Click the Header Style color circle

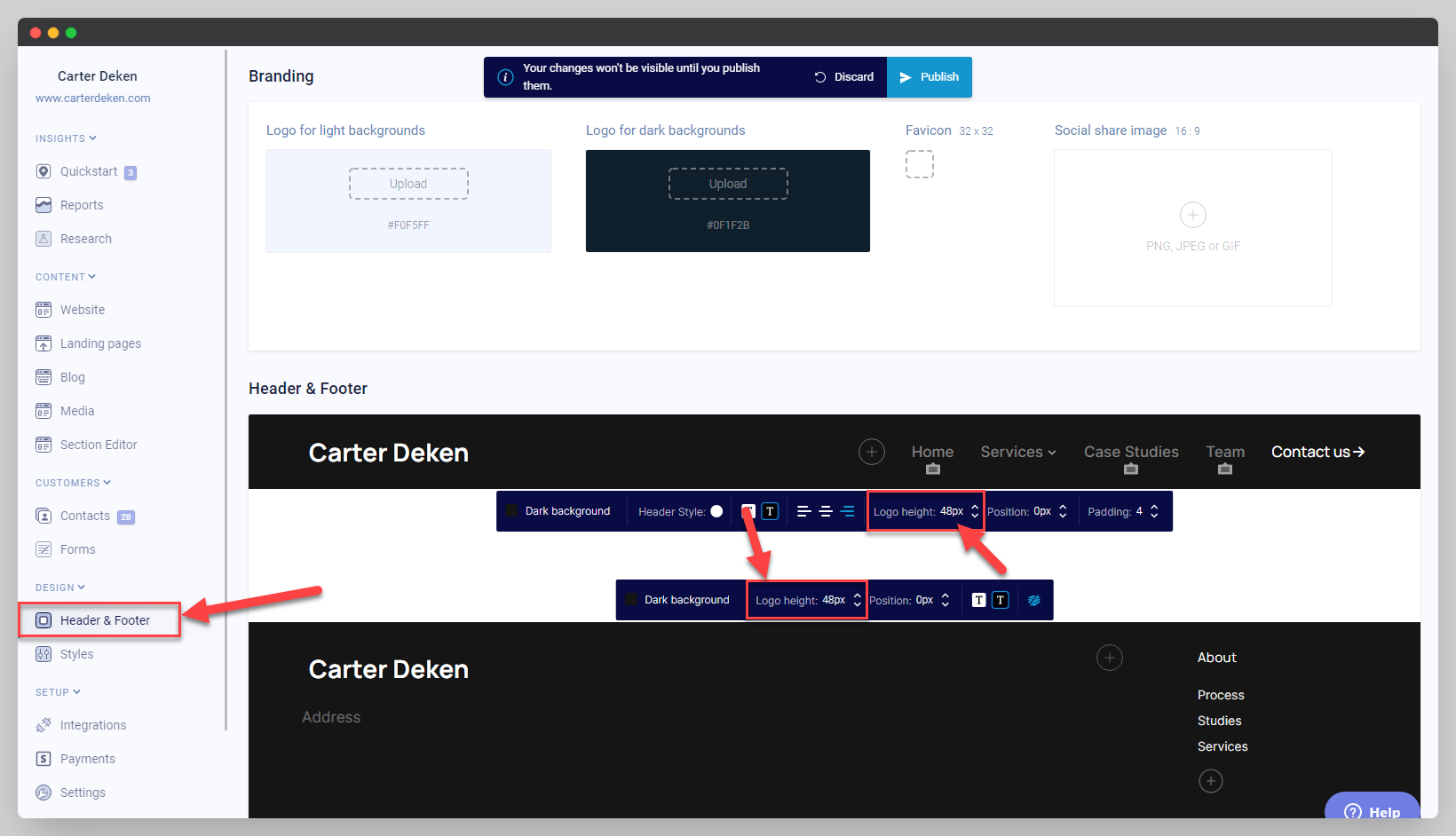(716, 510)
